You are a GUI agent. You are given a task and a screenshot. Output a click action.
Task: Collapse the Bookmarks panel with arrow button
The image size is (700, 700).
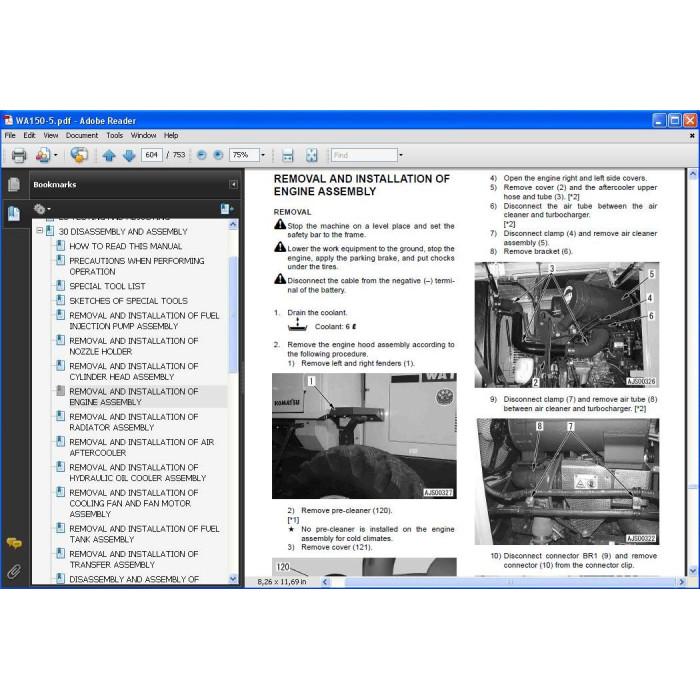tap(233, 184)
